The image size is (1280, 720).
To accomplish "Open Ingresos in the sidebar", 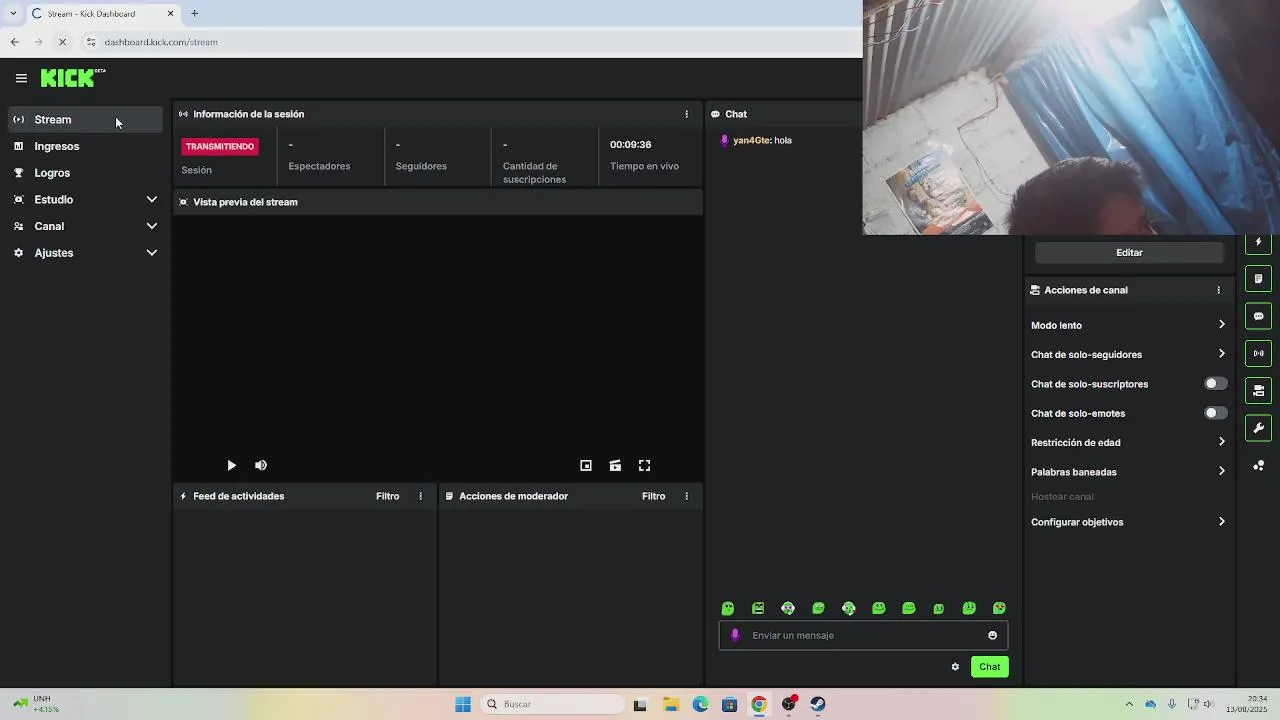I will [x=85, y=146].
